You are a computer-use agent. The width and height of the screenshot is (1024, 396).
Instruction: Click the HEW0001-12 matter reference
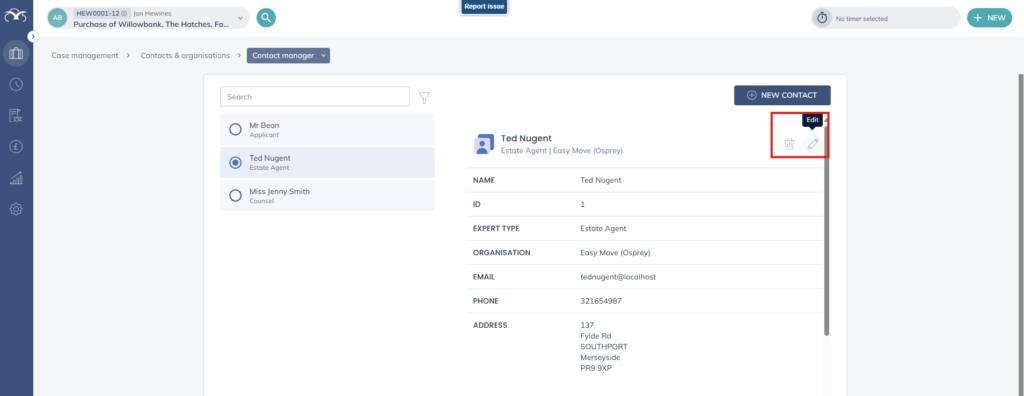click(97, 13)
